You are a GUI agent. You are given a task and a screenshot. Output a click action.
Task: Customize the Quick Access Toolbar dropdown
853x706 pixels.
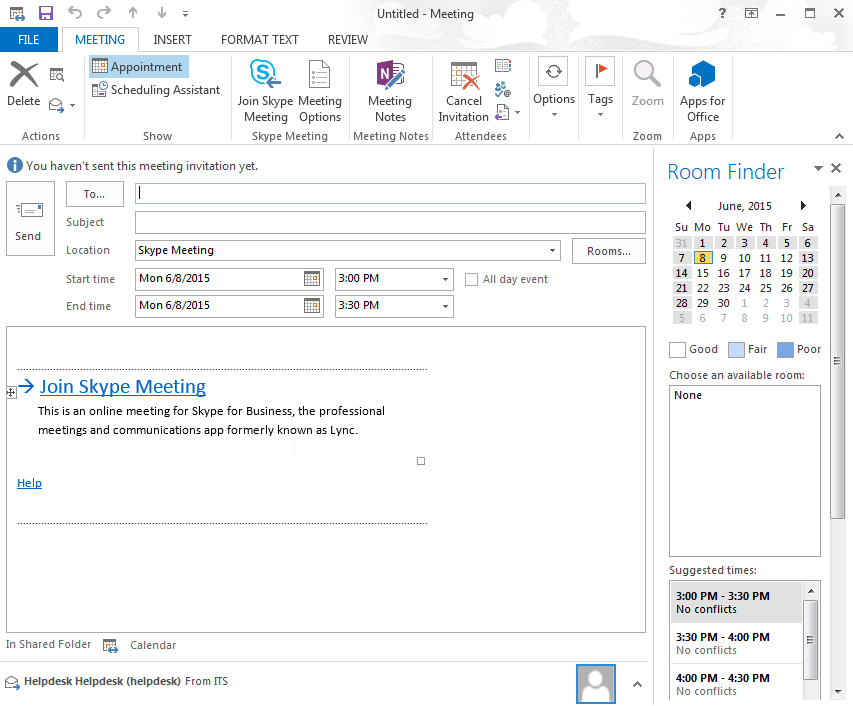[186, 14]
